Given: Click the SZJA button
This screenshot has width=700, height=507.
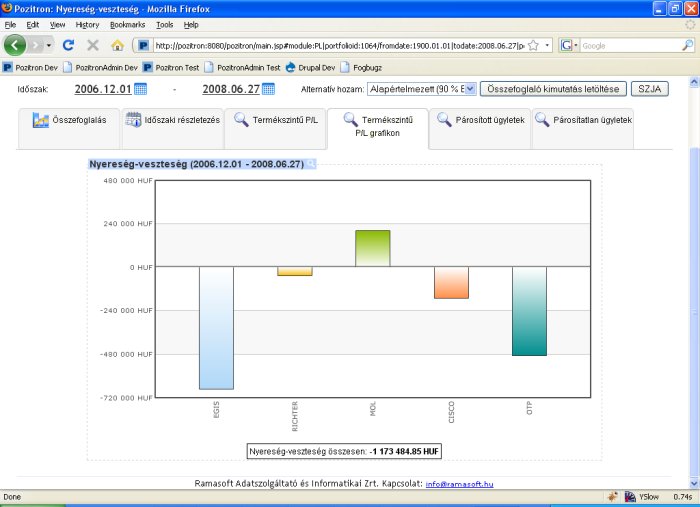Looking at the screenshot, I should pos(651,89).
